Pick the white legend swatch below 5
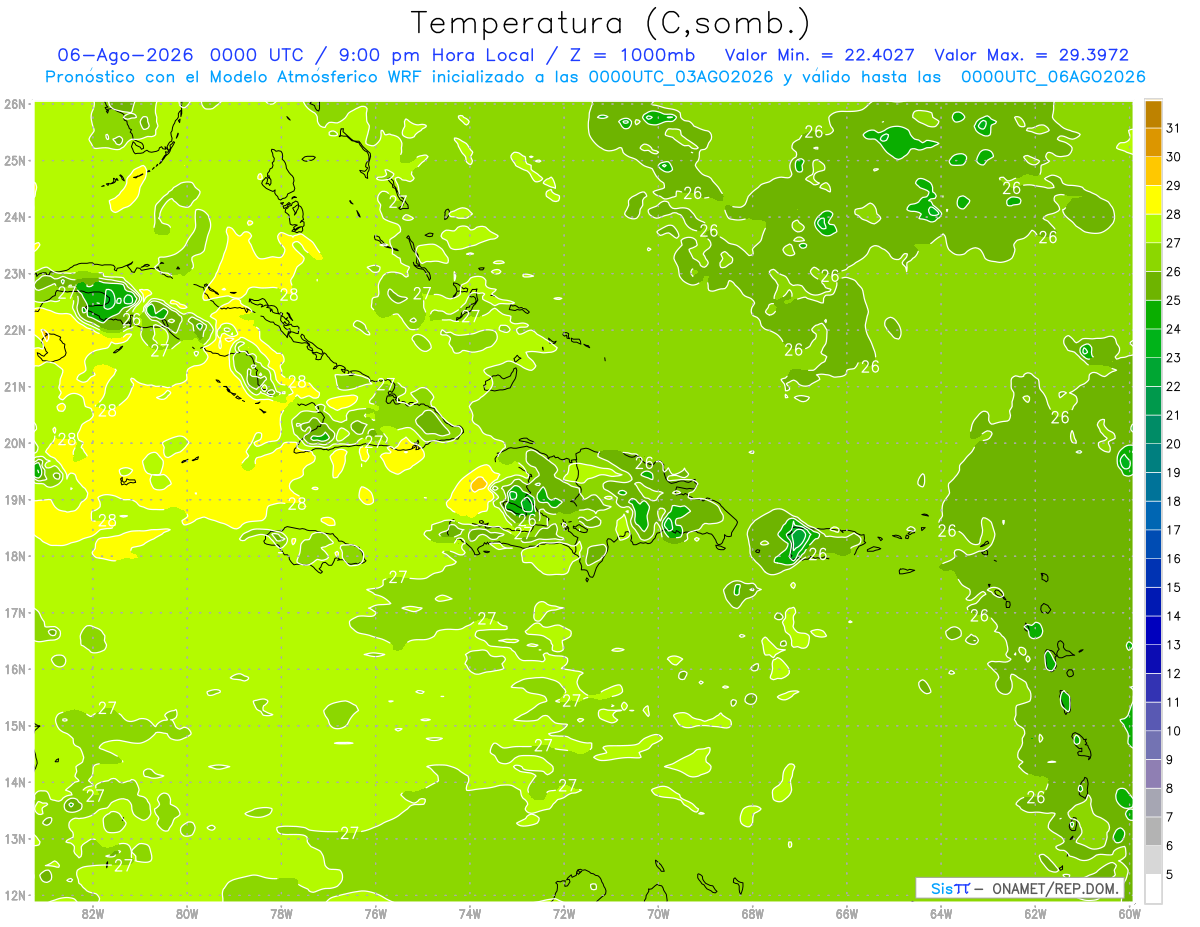 tap(1153, 888)
